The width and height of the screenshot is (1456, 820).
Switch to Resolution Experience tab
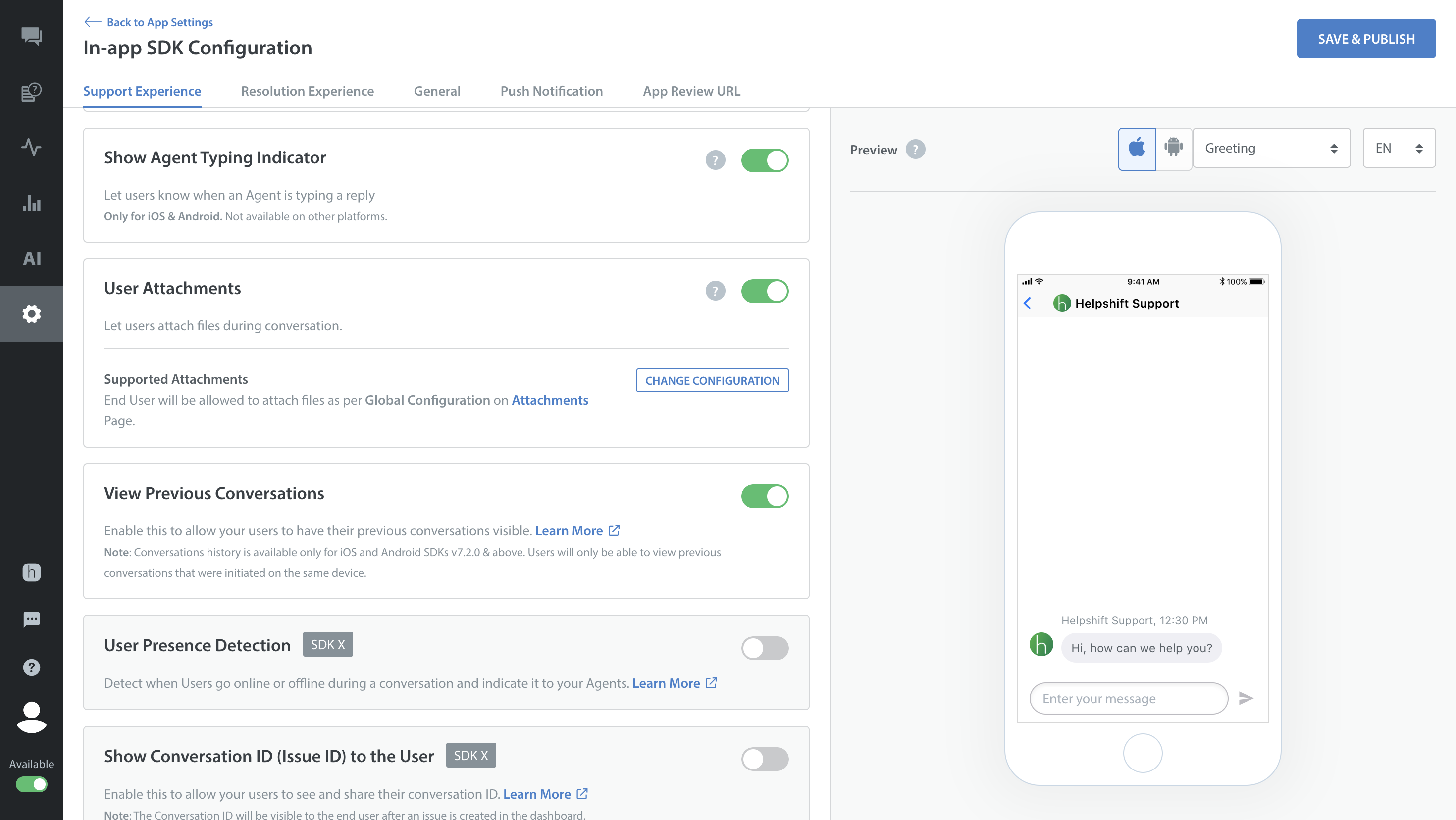tap(307, 91)
